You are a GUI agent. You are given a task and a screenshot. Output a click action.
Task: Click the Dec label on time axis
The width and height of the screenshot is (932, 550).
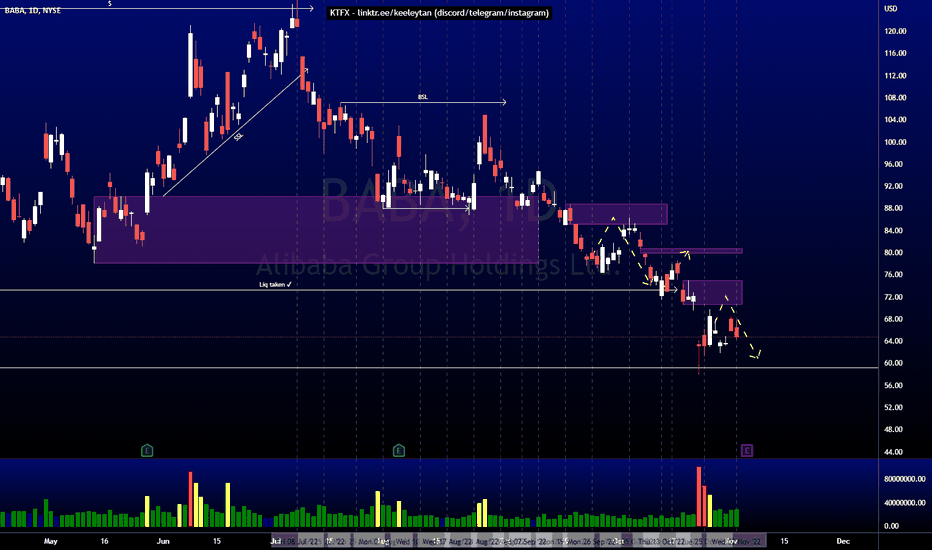click(x=843, y=541)
